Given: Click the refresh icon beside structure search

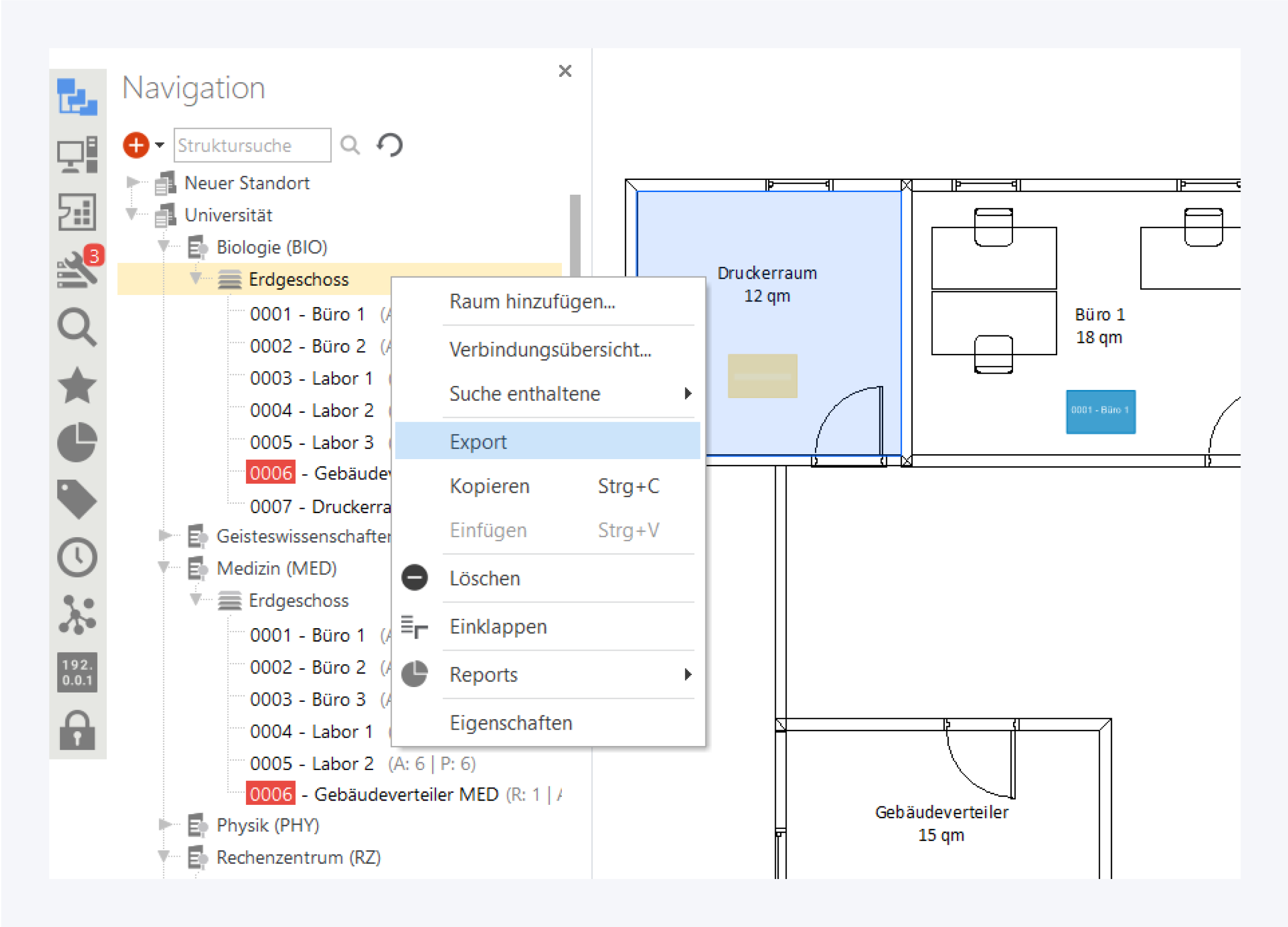Looking at the screenshot, I should coord(390,145).
